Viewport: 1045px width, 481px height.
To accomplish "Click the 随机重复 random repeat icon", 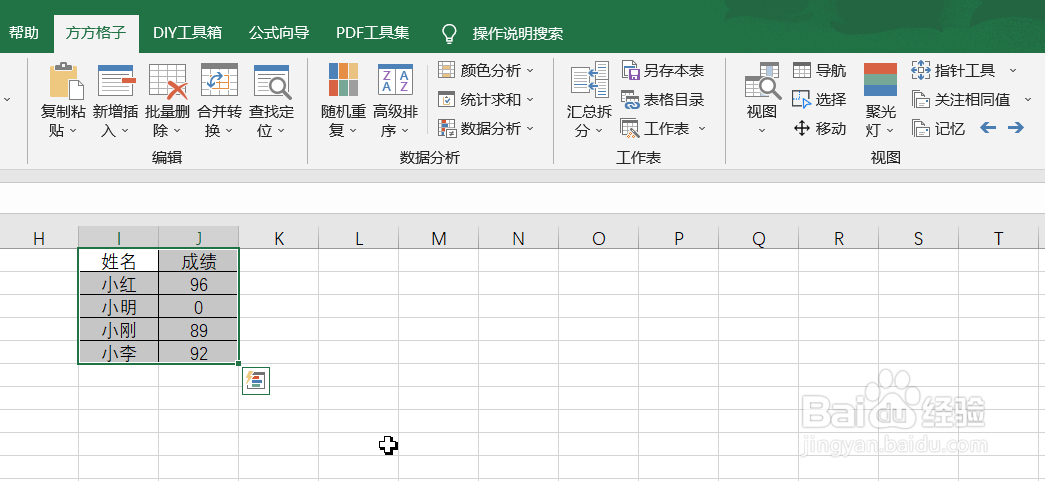I will click(343, 81).
